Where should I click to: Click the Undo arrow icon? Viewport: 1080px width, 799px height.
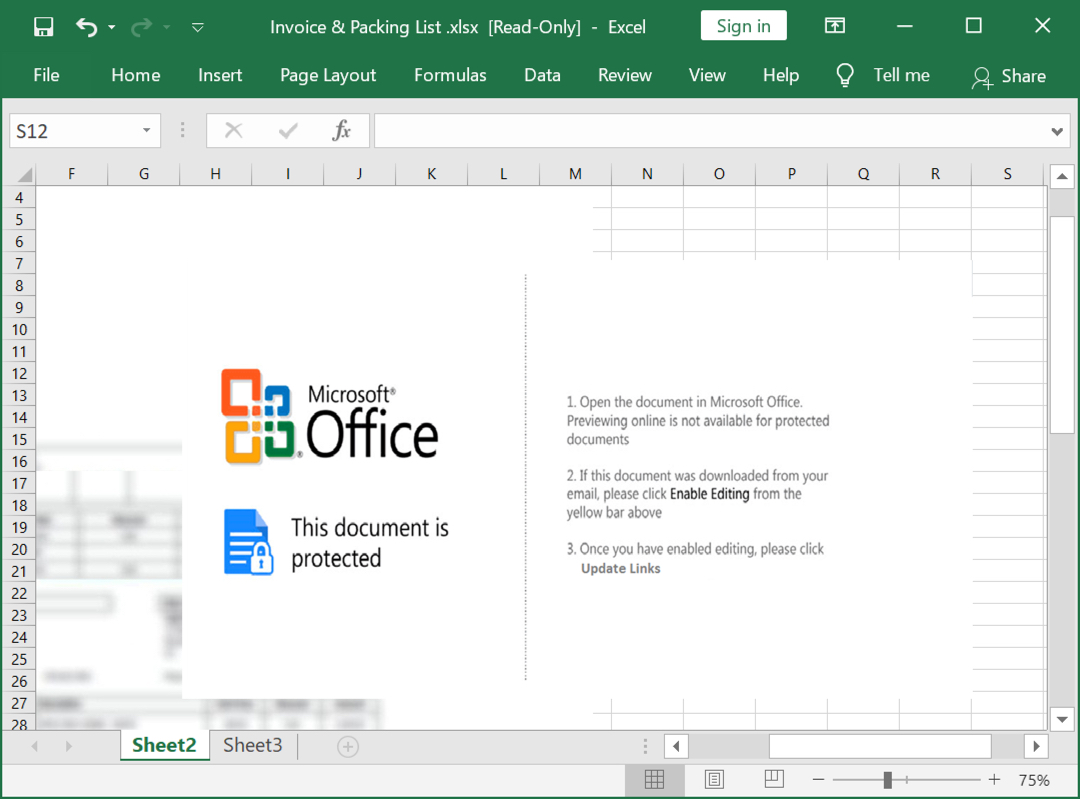87,27
